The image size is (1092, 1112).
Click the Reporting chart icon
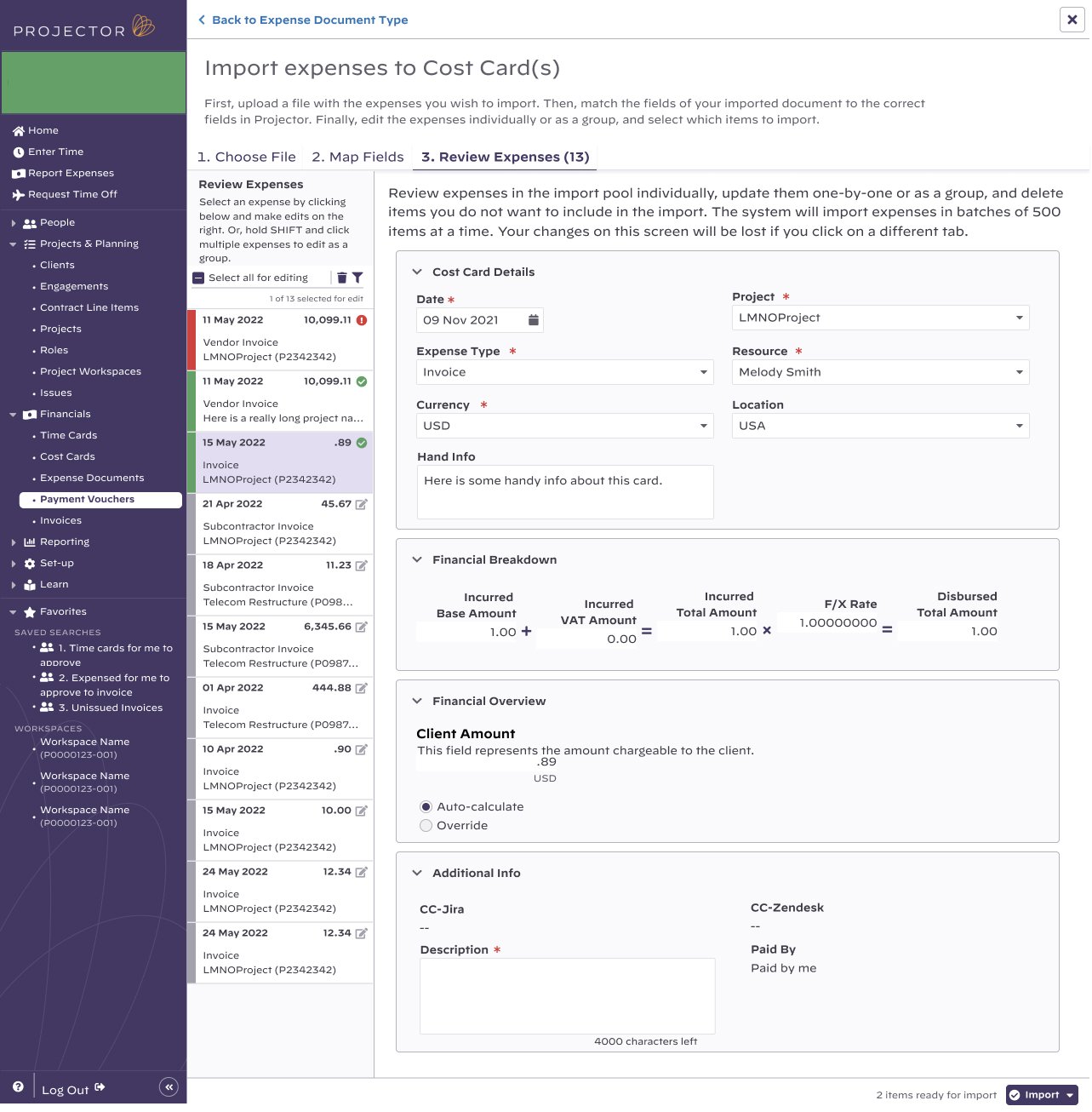click(30, 542)
